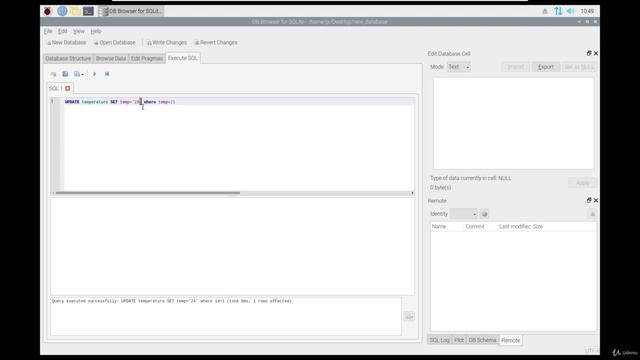The width and height of the screenshot is (640, 360).
Task: Open the View menu
Action: coord(79,31)
